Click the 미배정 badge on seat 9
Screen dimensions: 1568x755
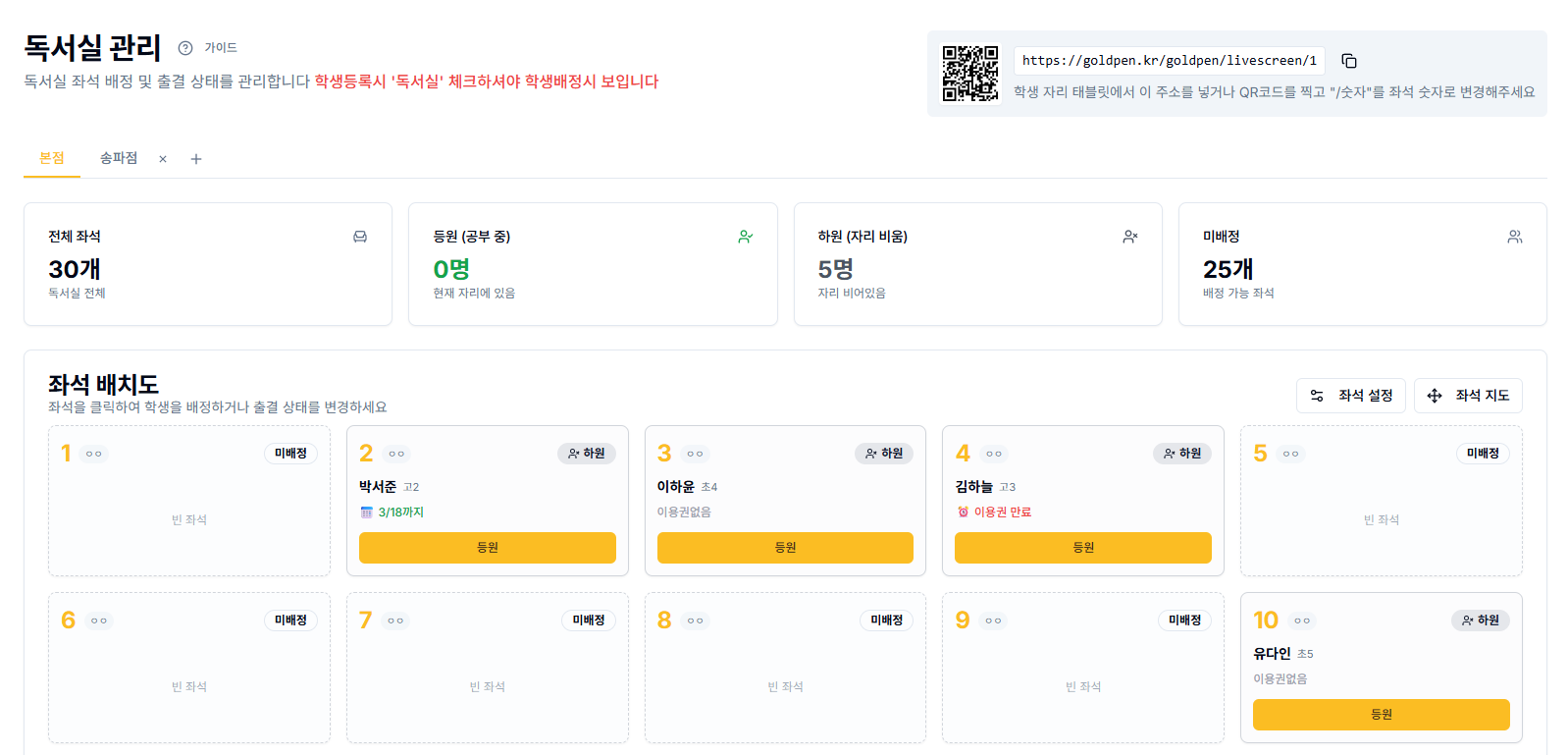tap(1184, 620)
